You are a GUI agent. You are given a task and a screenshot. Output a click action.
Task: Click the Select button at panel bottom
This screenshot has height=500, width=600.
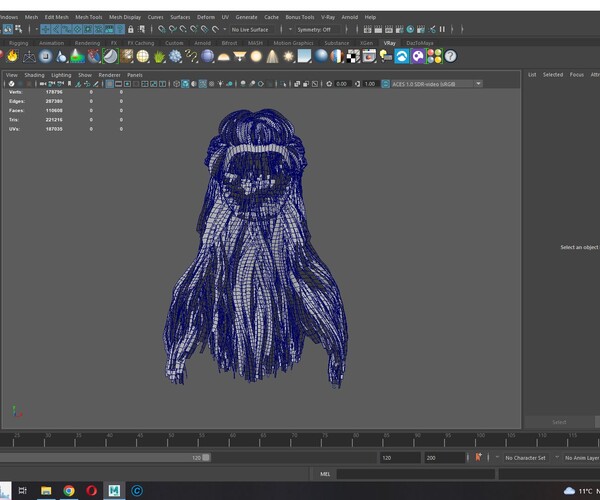point(559,422)
